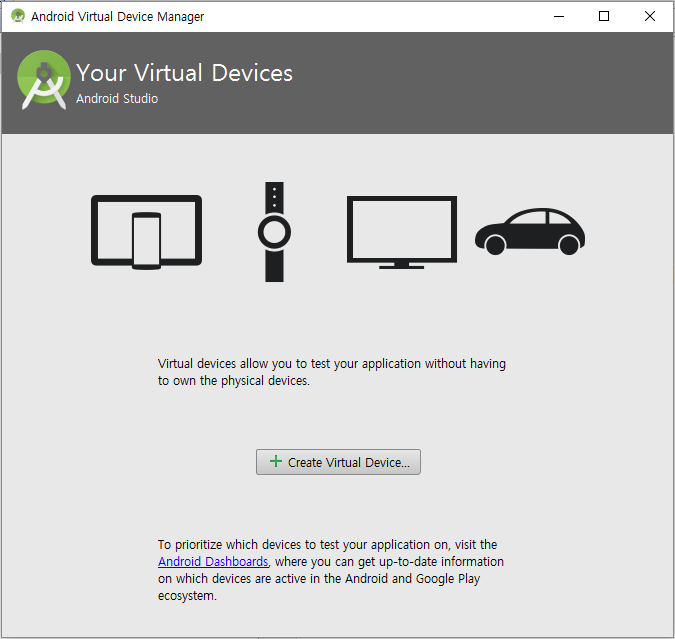675x639 pixels.
Task: Click the Android Auto car icon
Action: [x=530, y=232]
